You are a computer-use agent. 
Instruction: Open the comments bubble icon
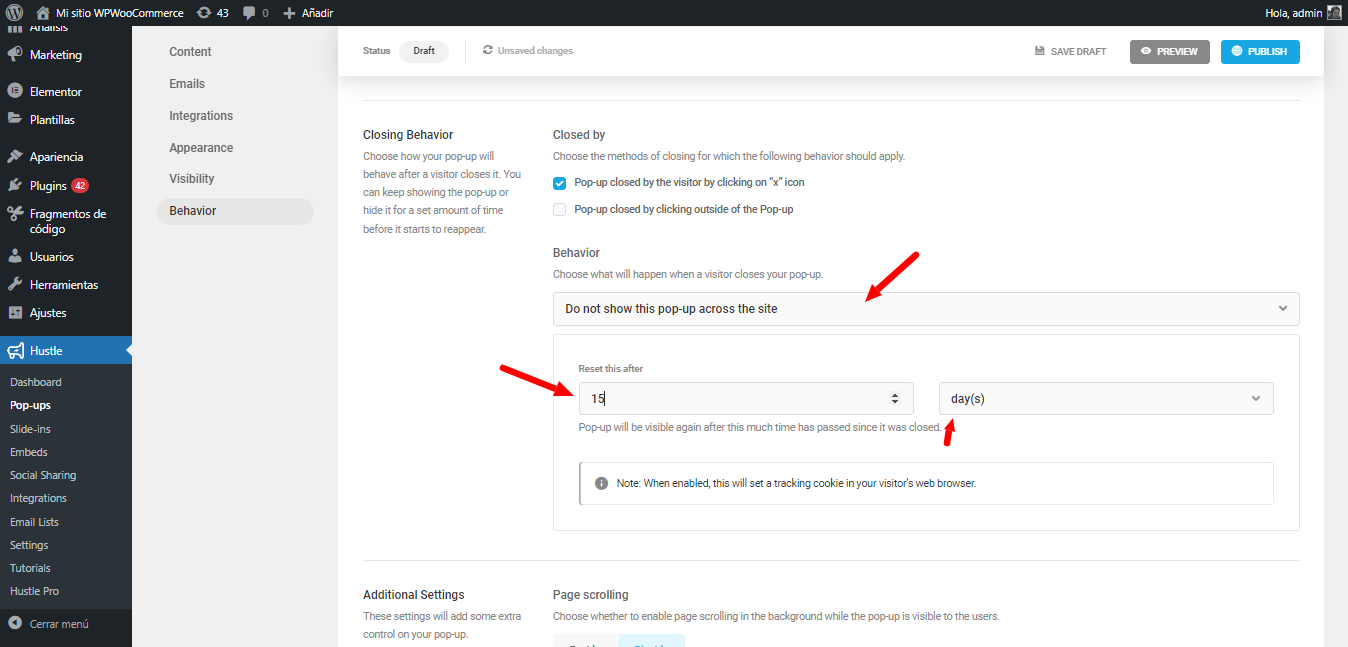(x=249, y=13)
